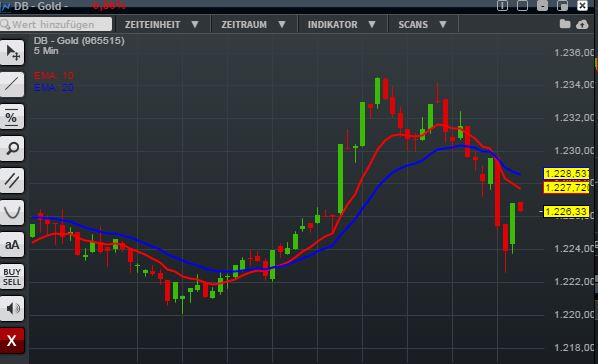Viewport: 598px width, 364px height.
Task: Click the pop-out window icon in title bar
Action: pyautogui.click(x=563, y=6)
